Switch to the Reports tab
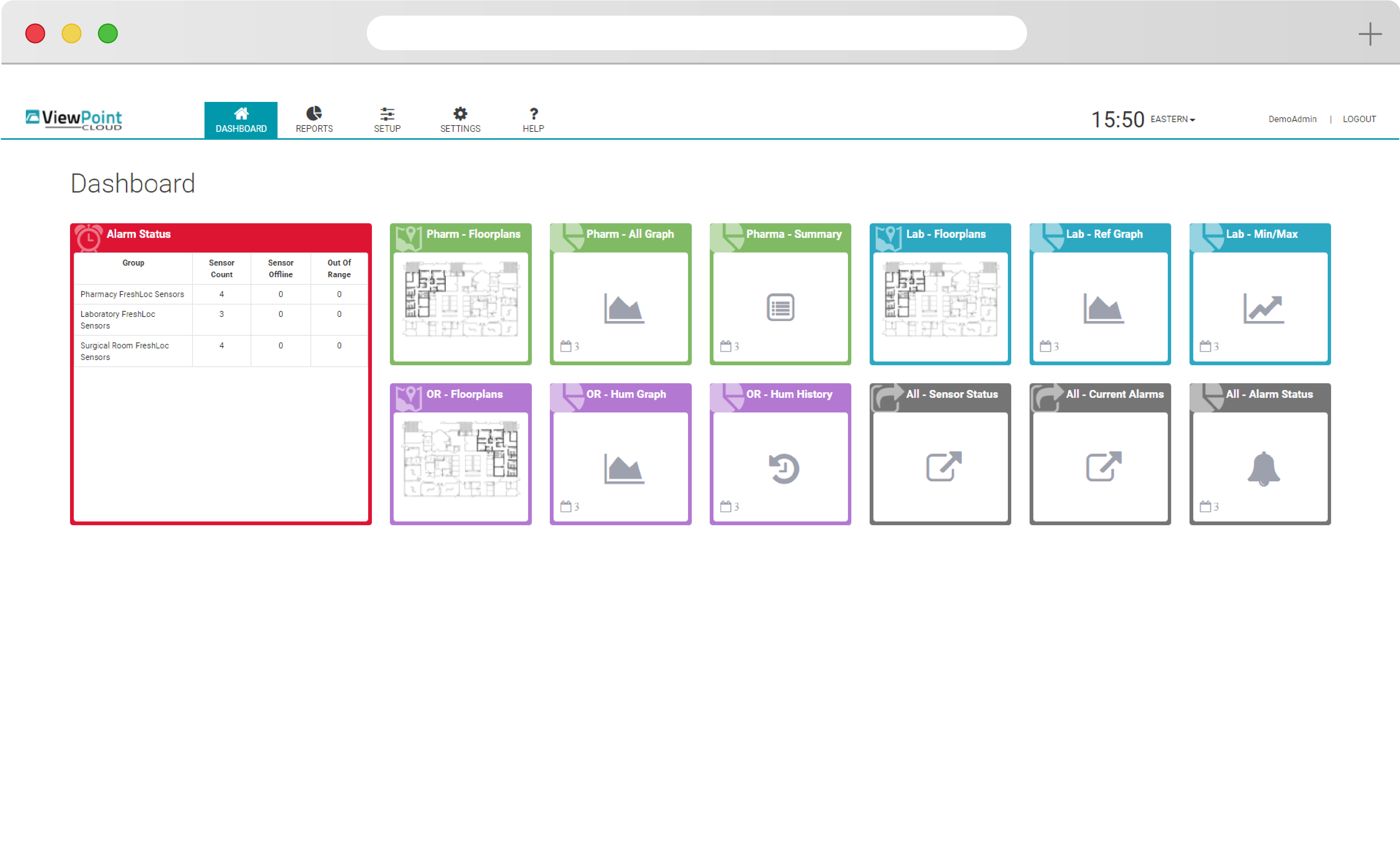 pyautogui.click(x=314, y=120)
